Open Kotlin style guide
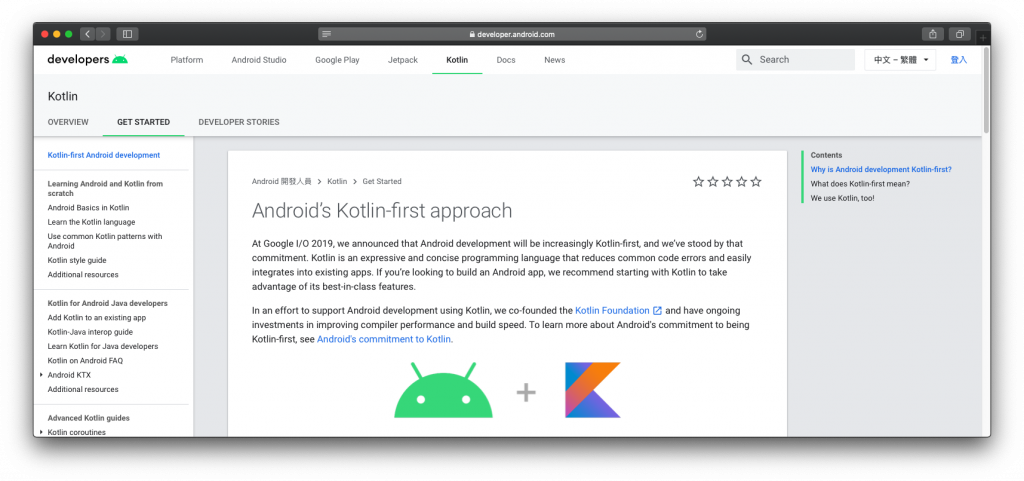Viewport: 1024px width, 481px height. click(77, 260)
